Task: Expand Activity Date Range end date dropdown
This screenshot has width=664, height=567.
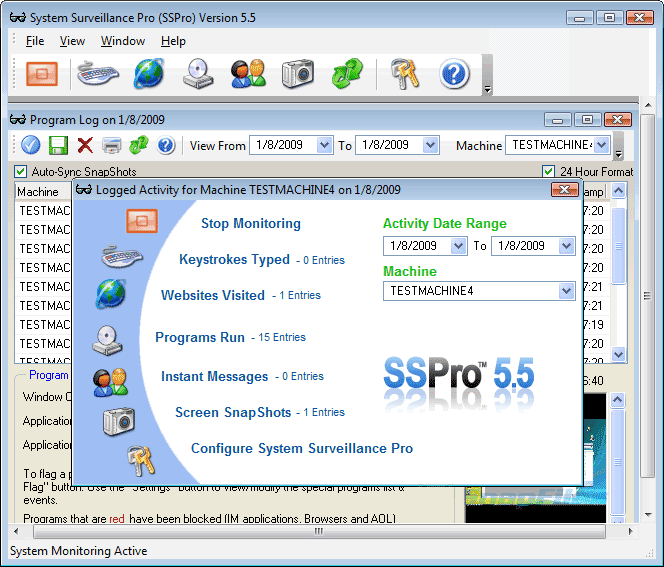Action: [x=566, y=246]
